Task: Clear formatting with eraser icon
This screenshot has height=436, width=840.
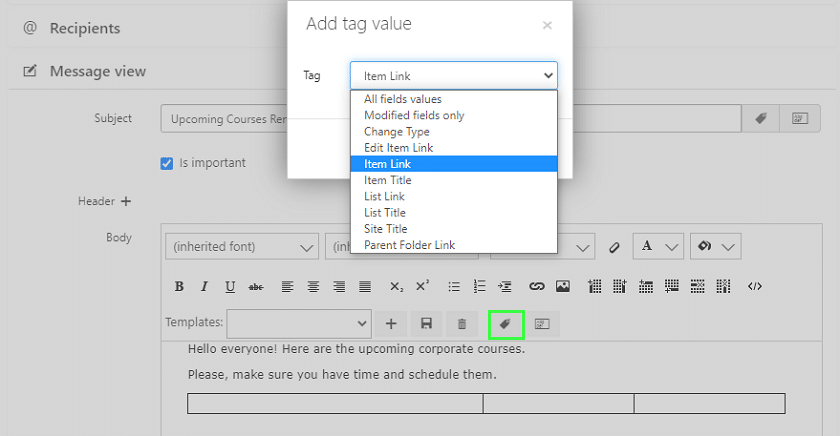Action: pyautogui.click(x=614, y=247)
